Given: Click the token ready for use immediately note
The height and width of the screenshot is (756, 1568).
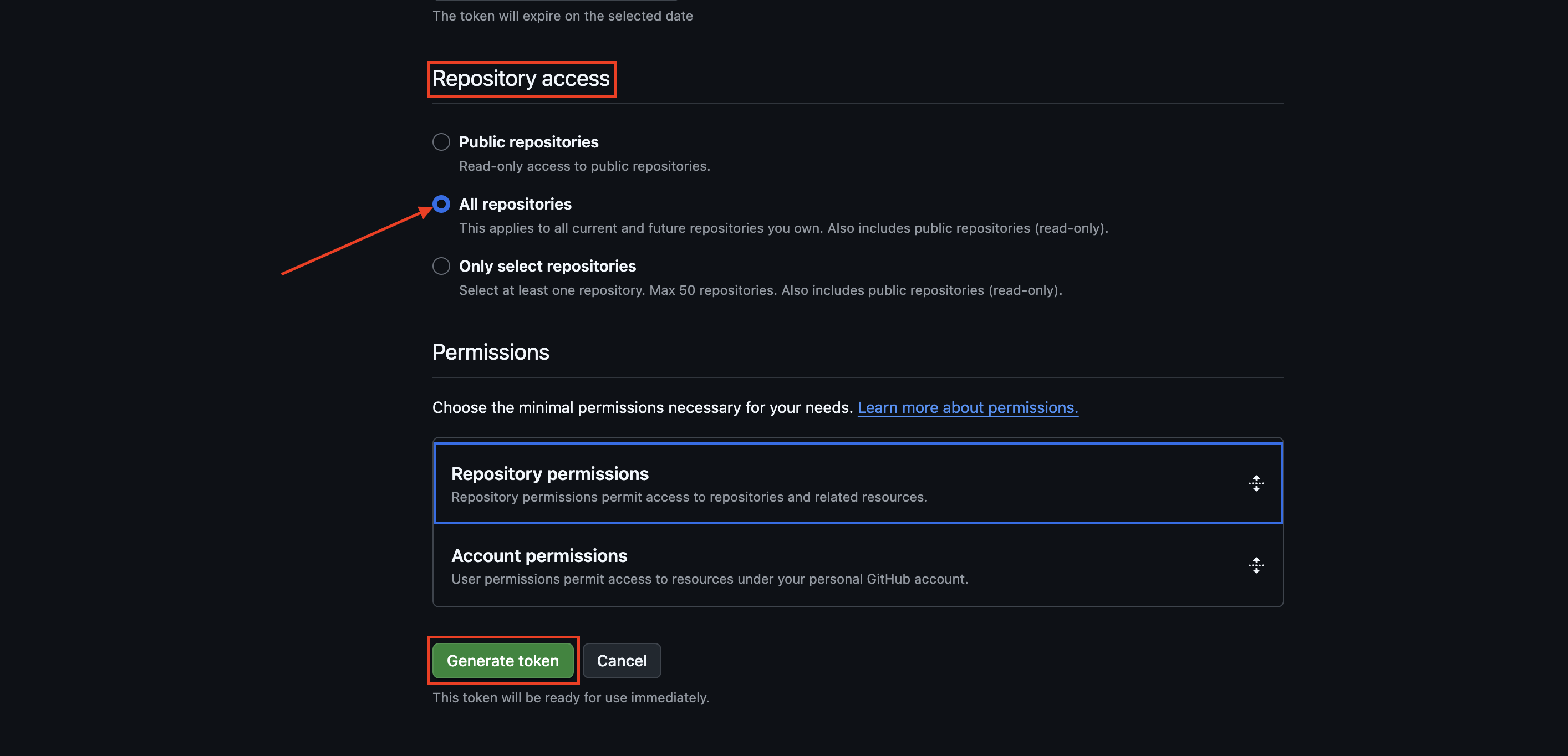Looking at the screenshot, I should (x=571, y=698).
